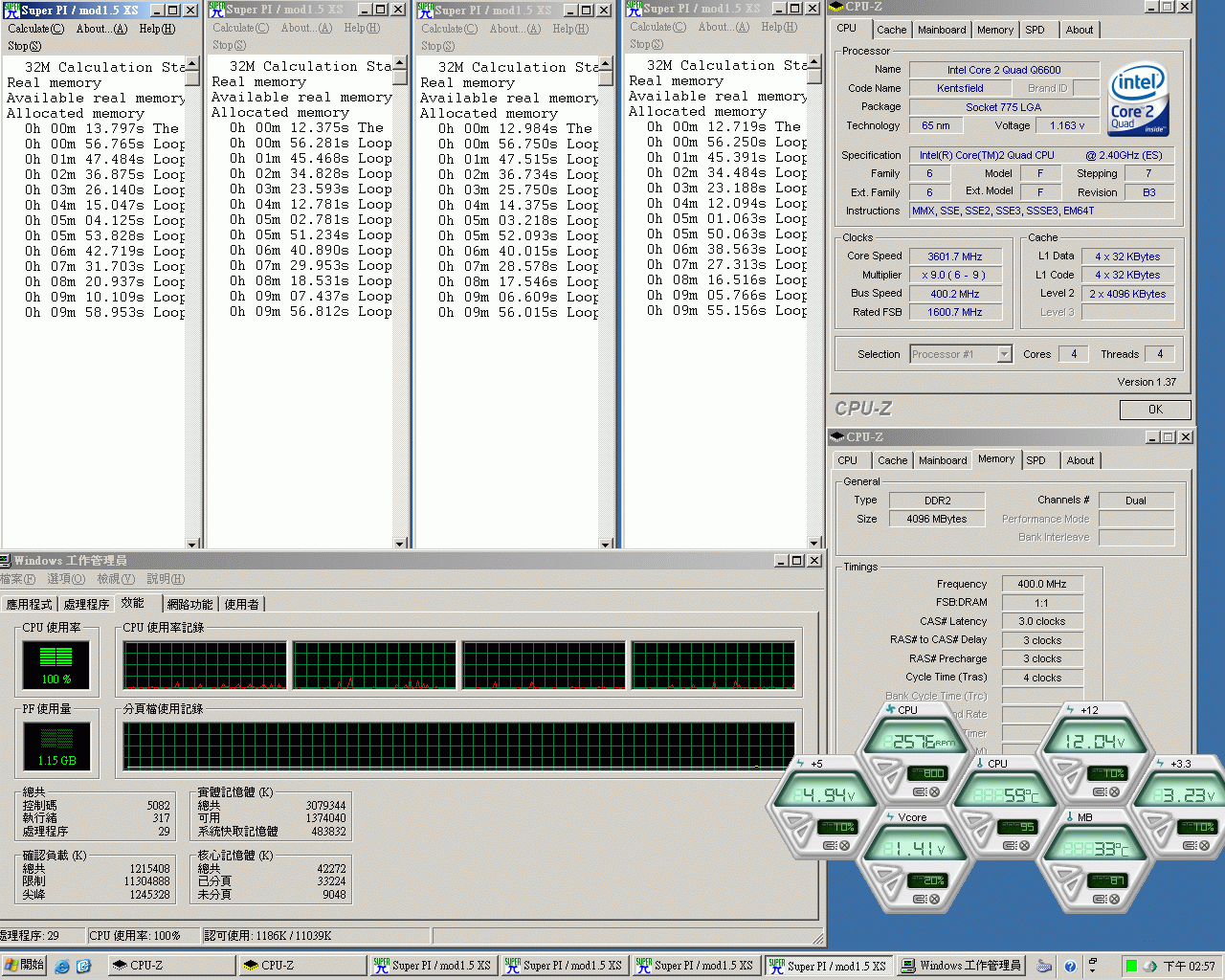Open Calculate menu in first Super PI window
Image resolution: width=1225 pixels, height=980 pixels.
click(35, 29)
